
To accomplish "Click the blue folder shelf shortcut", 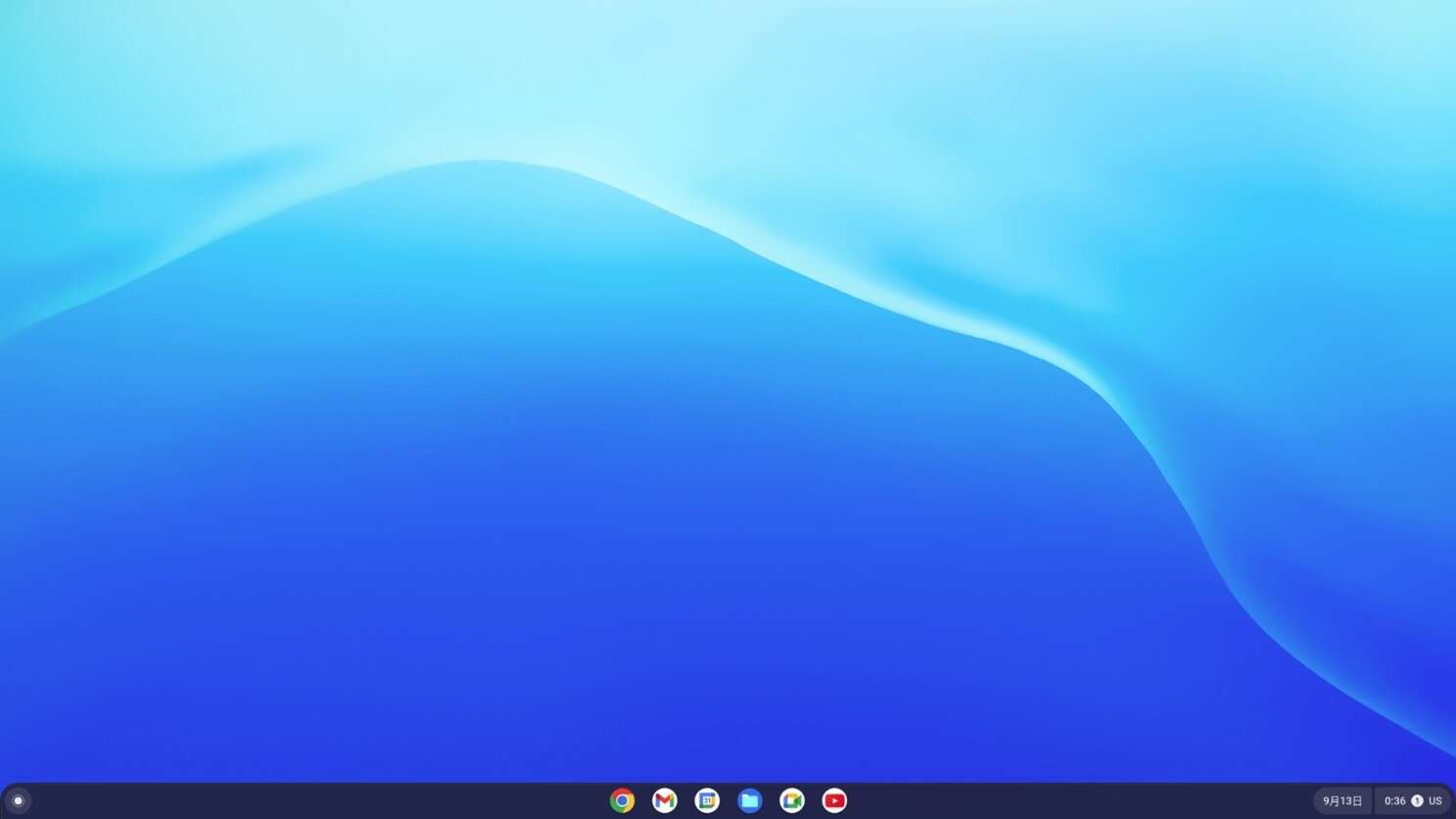I will point(750,800).
